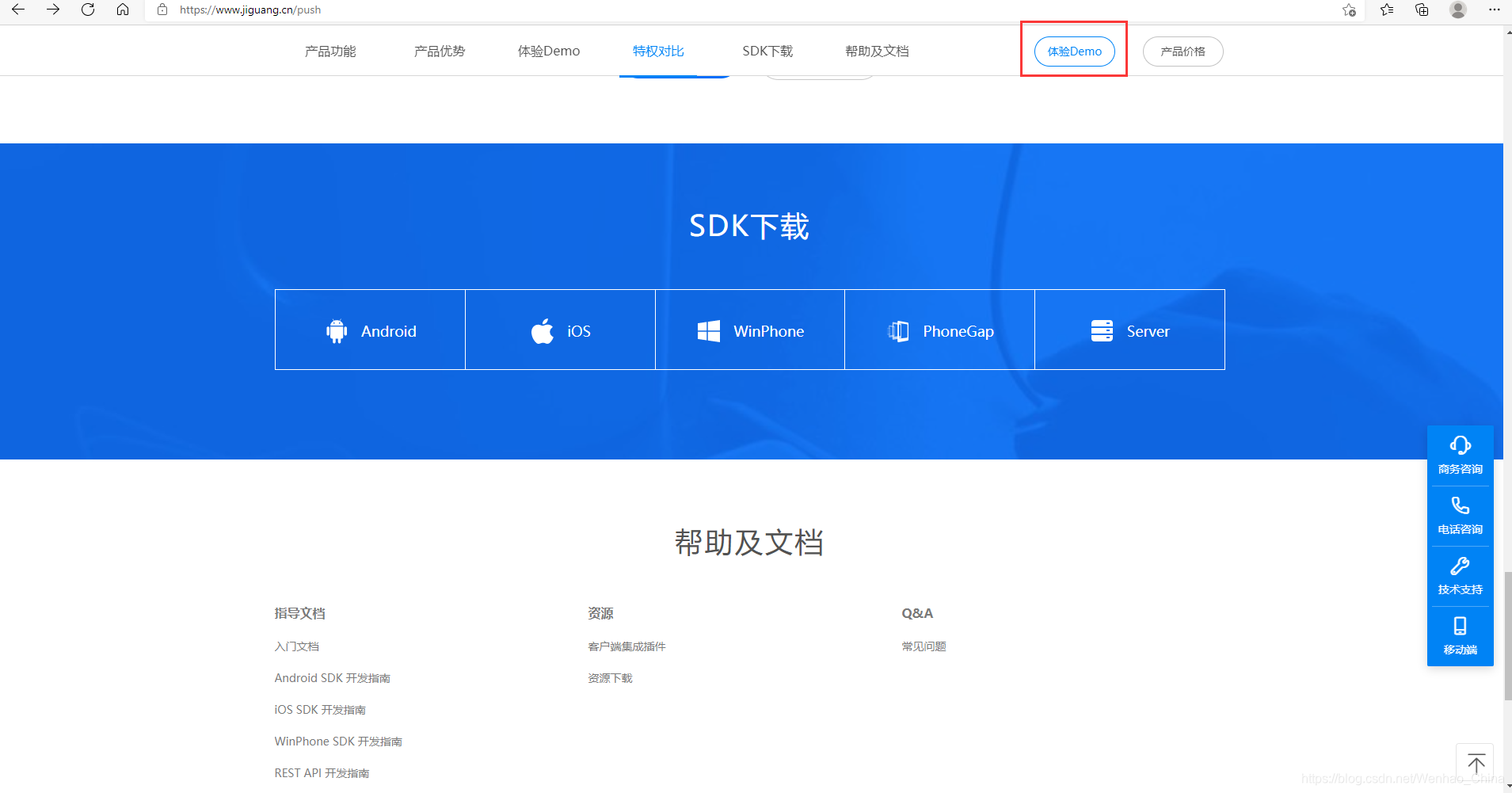Open the browser home page
The height and width of the screenshot is (793, 1512).
(x=123, y=10)
